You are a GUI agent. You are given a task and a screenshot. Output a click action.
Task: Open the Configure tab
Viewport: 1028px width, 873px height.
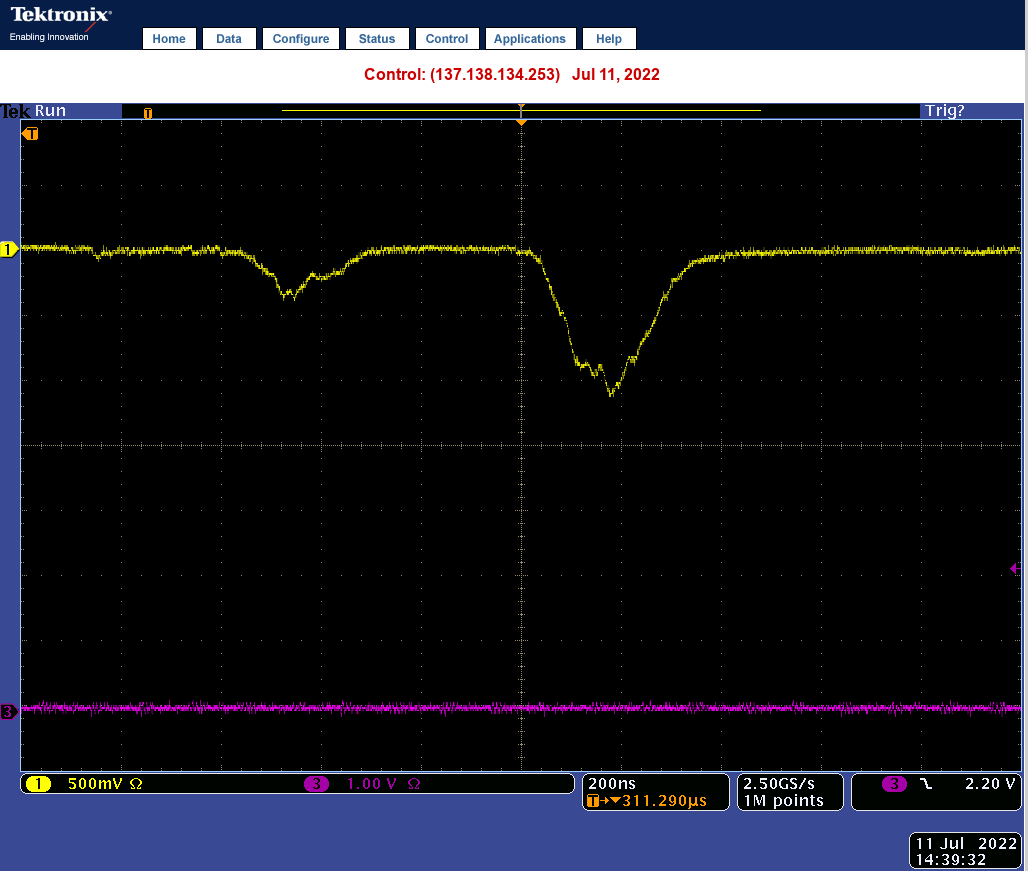pos(301,39)
